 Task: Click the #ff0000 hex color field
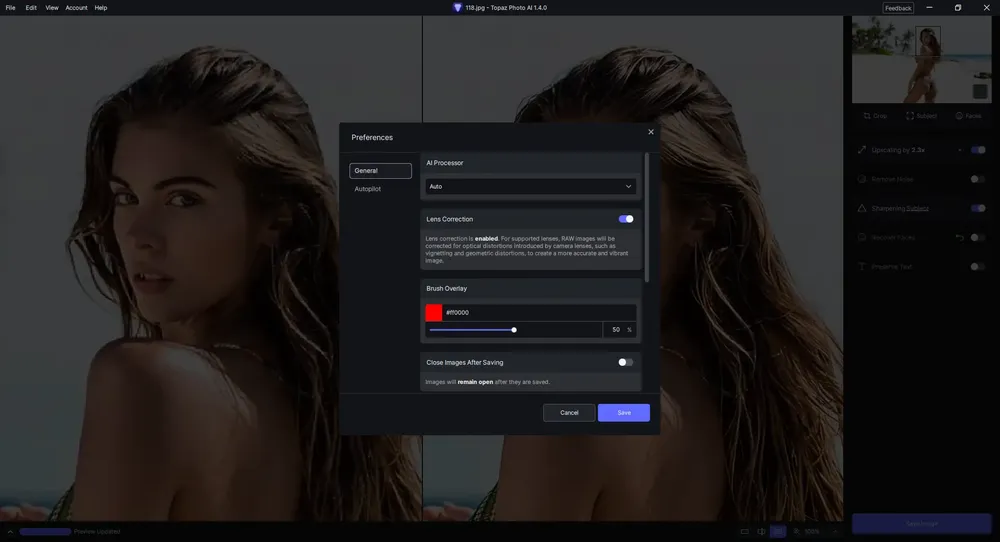(538, 312)
